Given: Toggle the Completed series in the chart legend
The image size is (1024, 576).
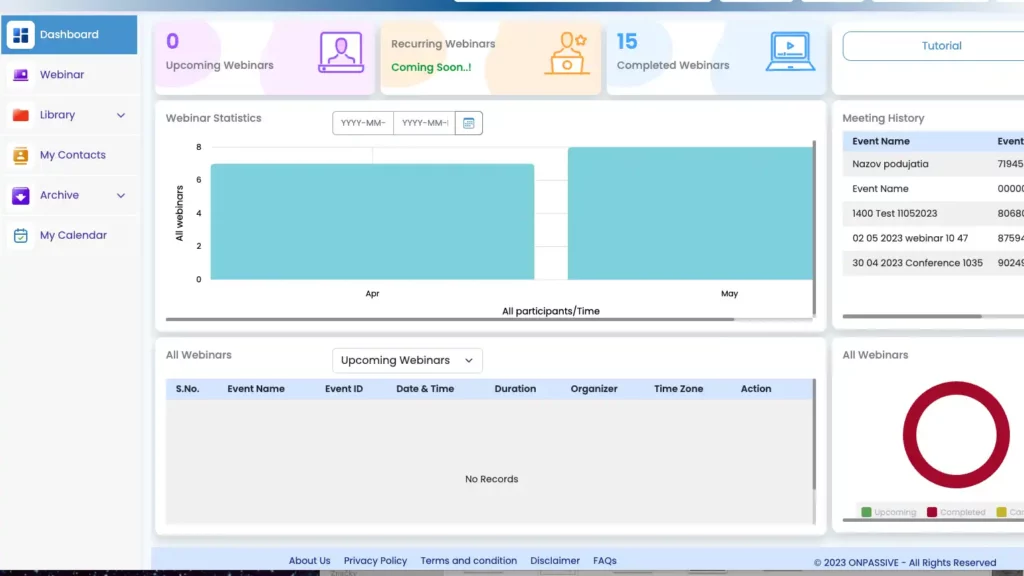Looking at the screenshot, I should pyautogui.click(x=955, y=511).
